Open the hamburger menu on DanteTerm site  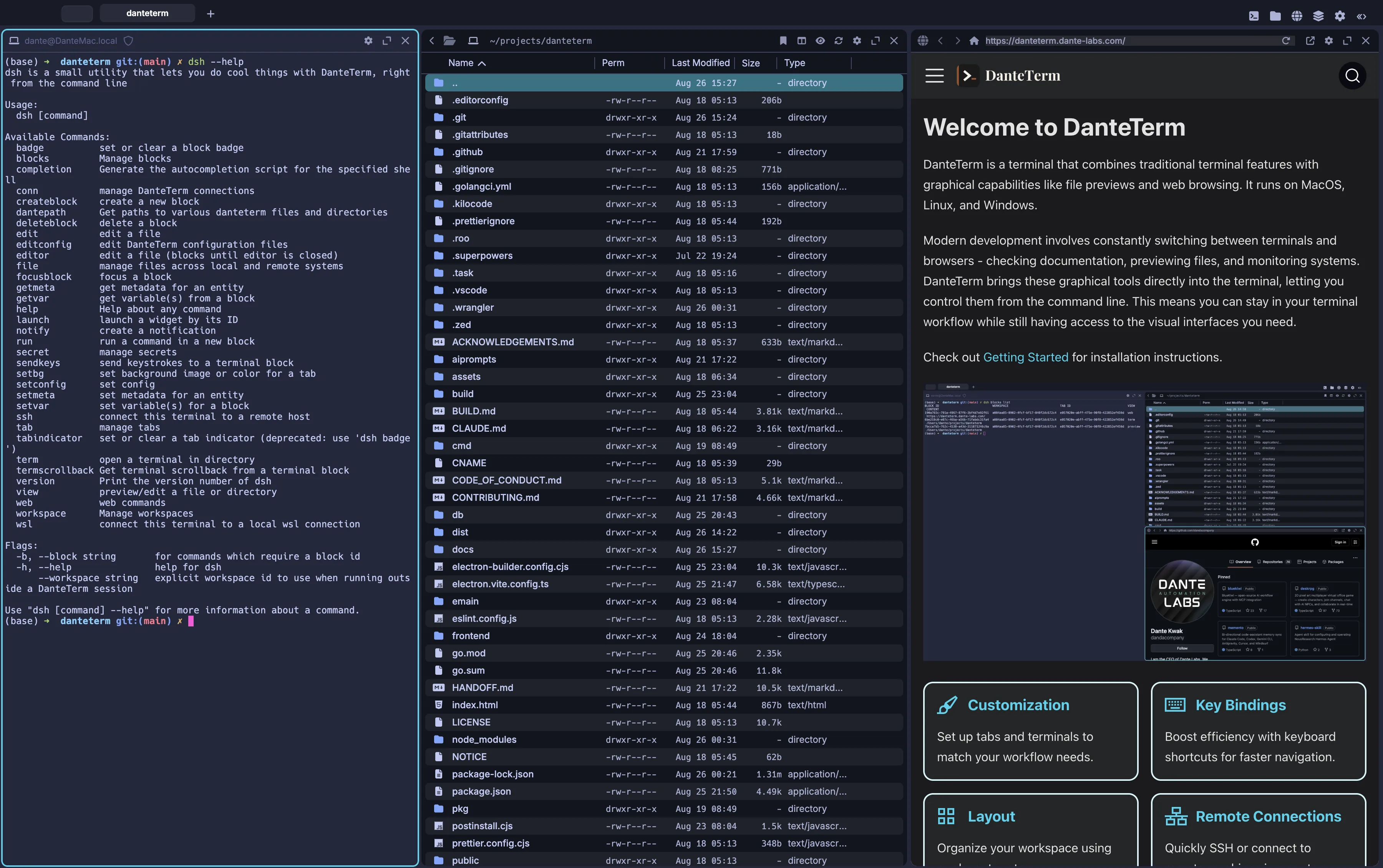pos(935,76)
